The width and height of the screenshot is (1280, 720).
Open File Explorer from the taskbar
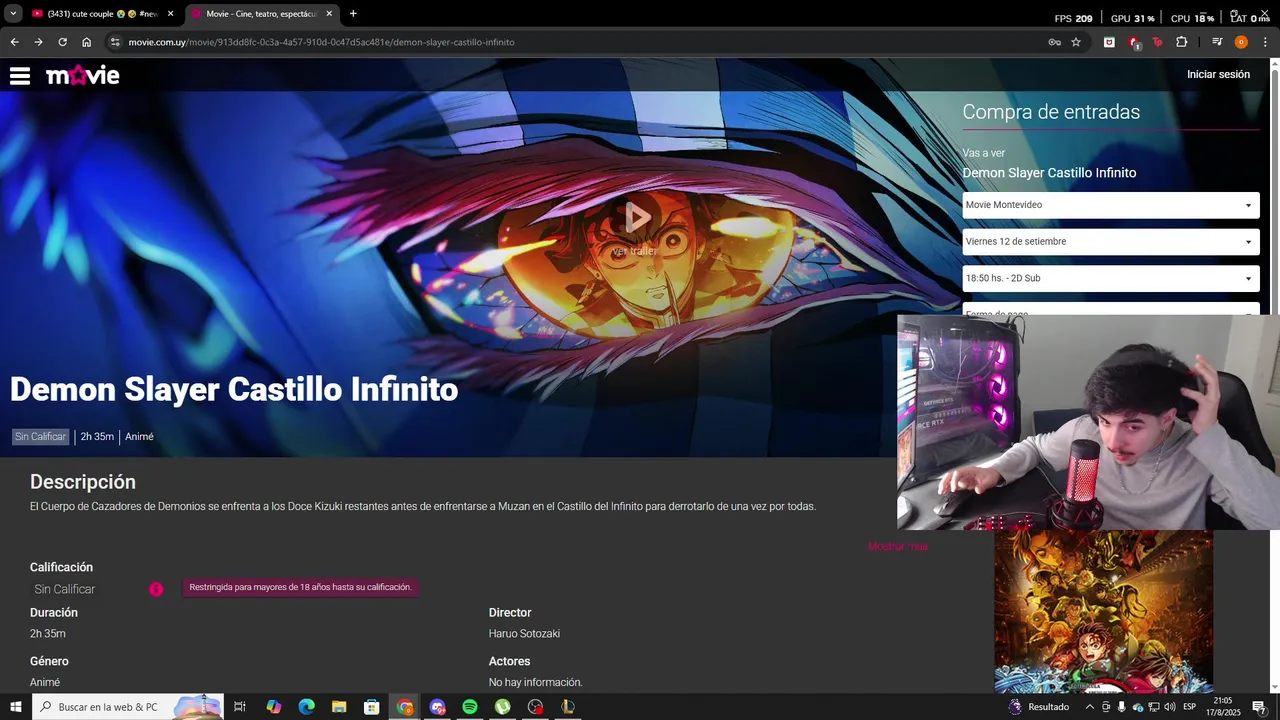[339, 707]
